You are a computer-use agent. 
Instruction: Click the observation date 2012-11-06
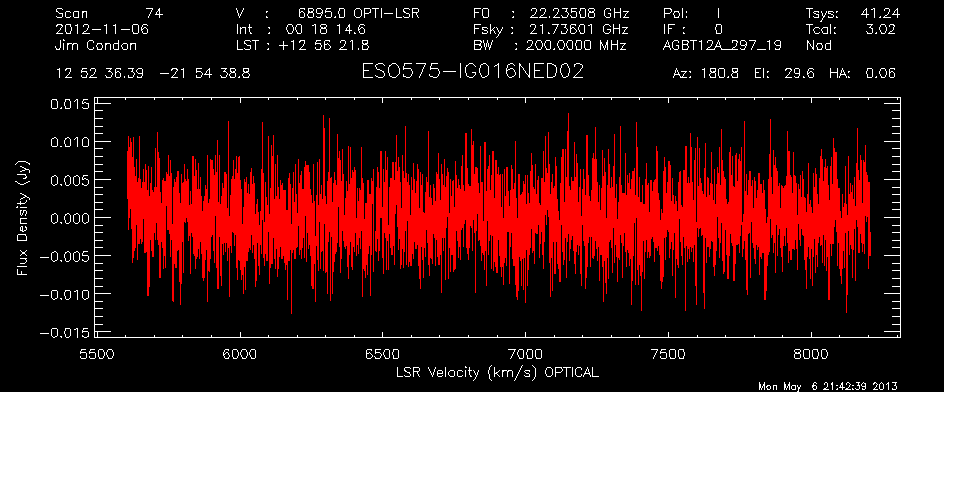[102, 29]
